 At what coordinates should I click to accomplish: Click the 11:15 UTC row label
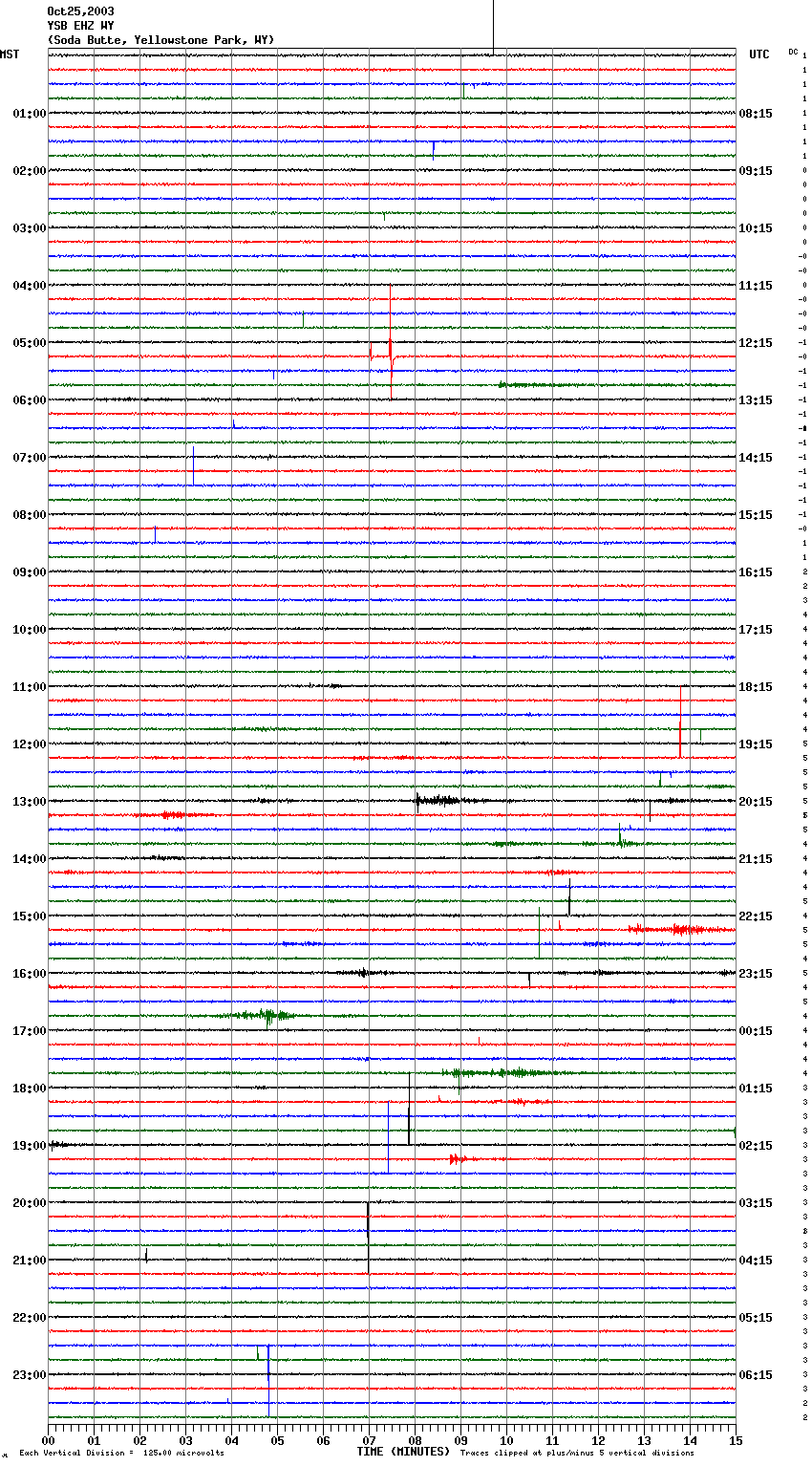756,286
